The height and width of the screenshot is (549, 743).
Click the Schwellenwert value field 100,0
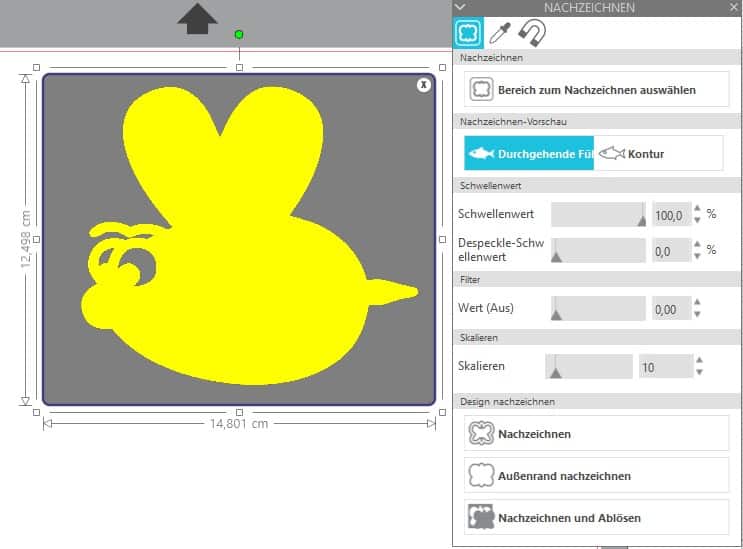pos(671,215)
